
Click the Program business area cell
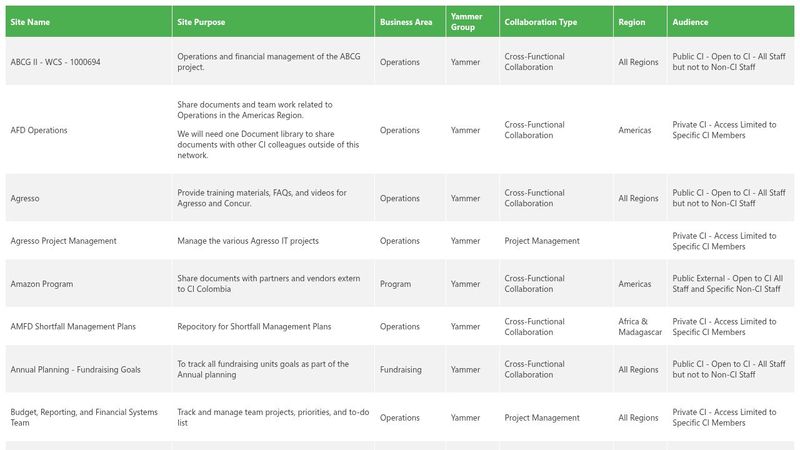coord(396,284)
